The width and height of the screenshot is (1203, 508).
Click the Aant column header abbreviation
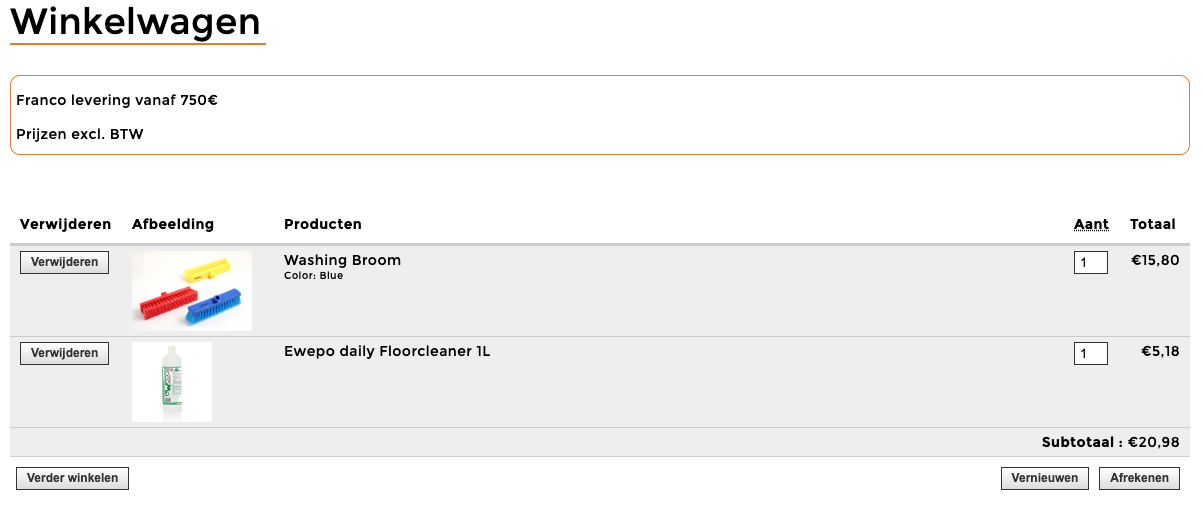click(x=1091, y=224)
